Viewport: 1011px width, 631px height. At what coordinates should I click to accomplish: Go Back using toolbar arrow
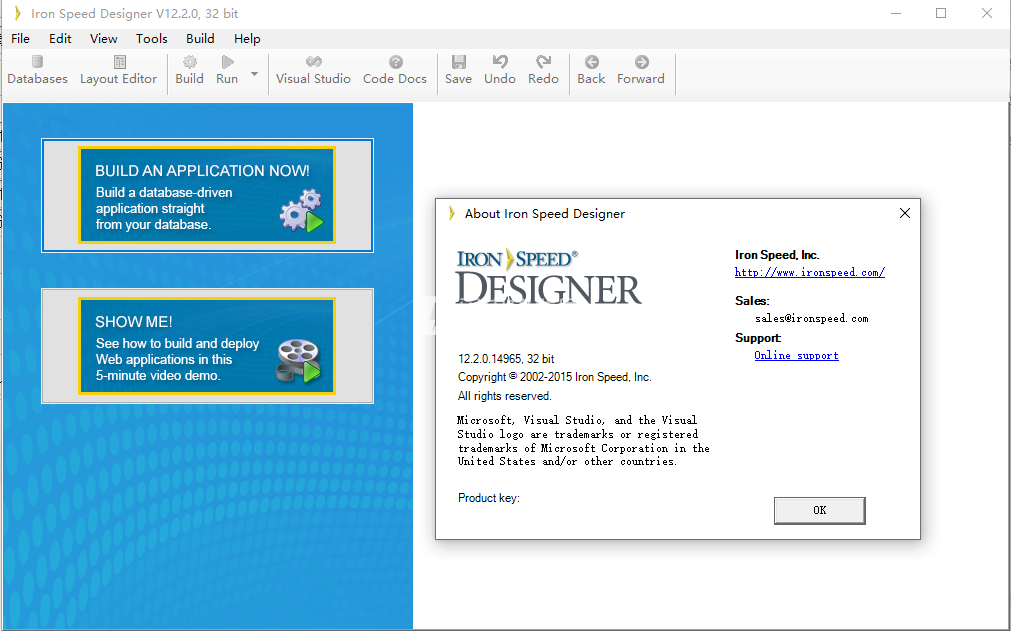(591, 63)
